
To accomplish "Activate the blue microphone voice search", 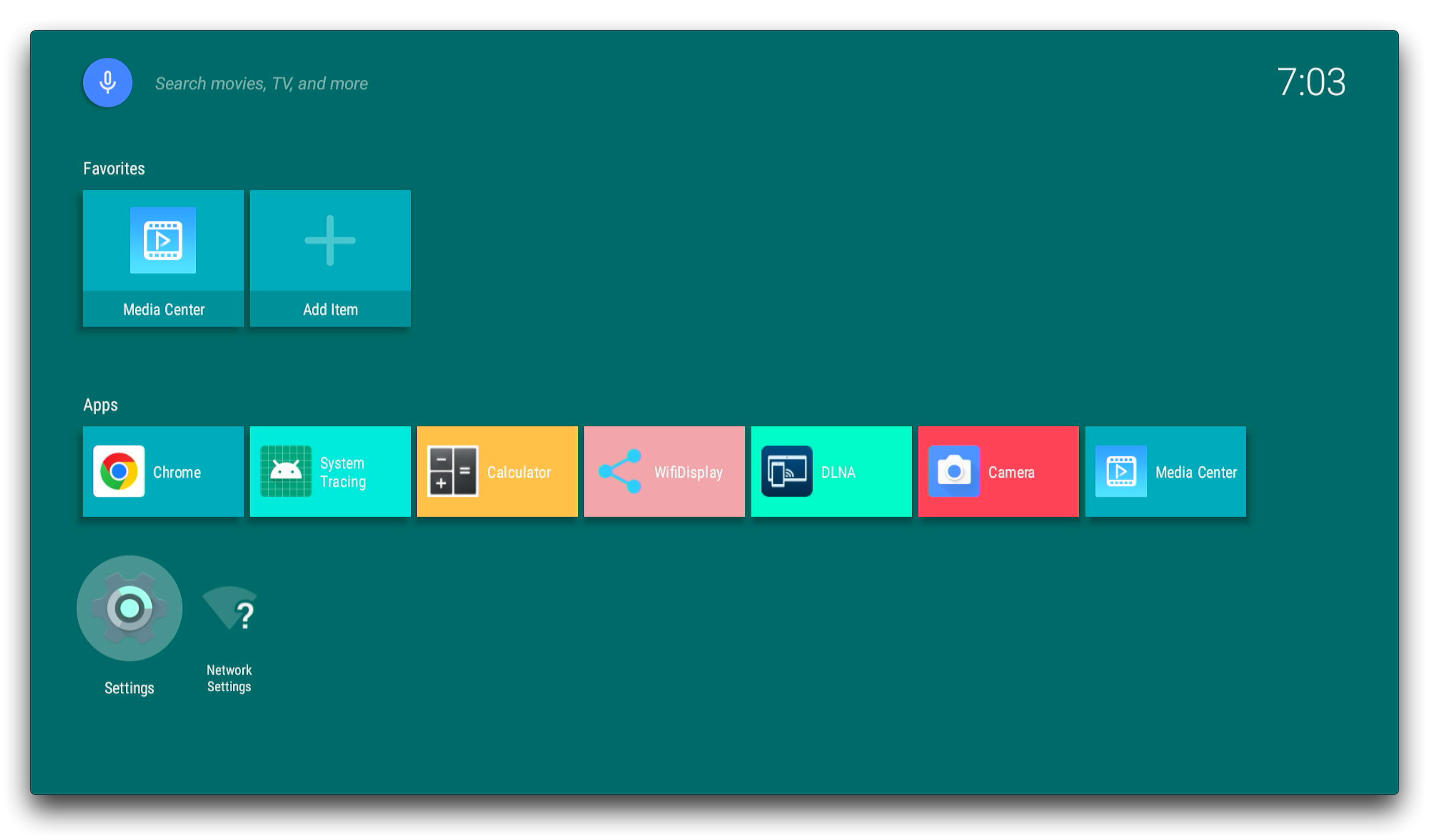I will point(107,83).
